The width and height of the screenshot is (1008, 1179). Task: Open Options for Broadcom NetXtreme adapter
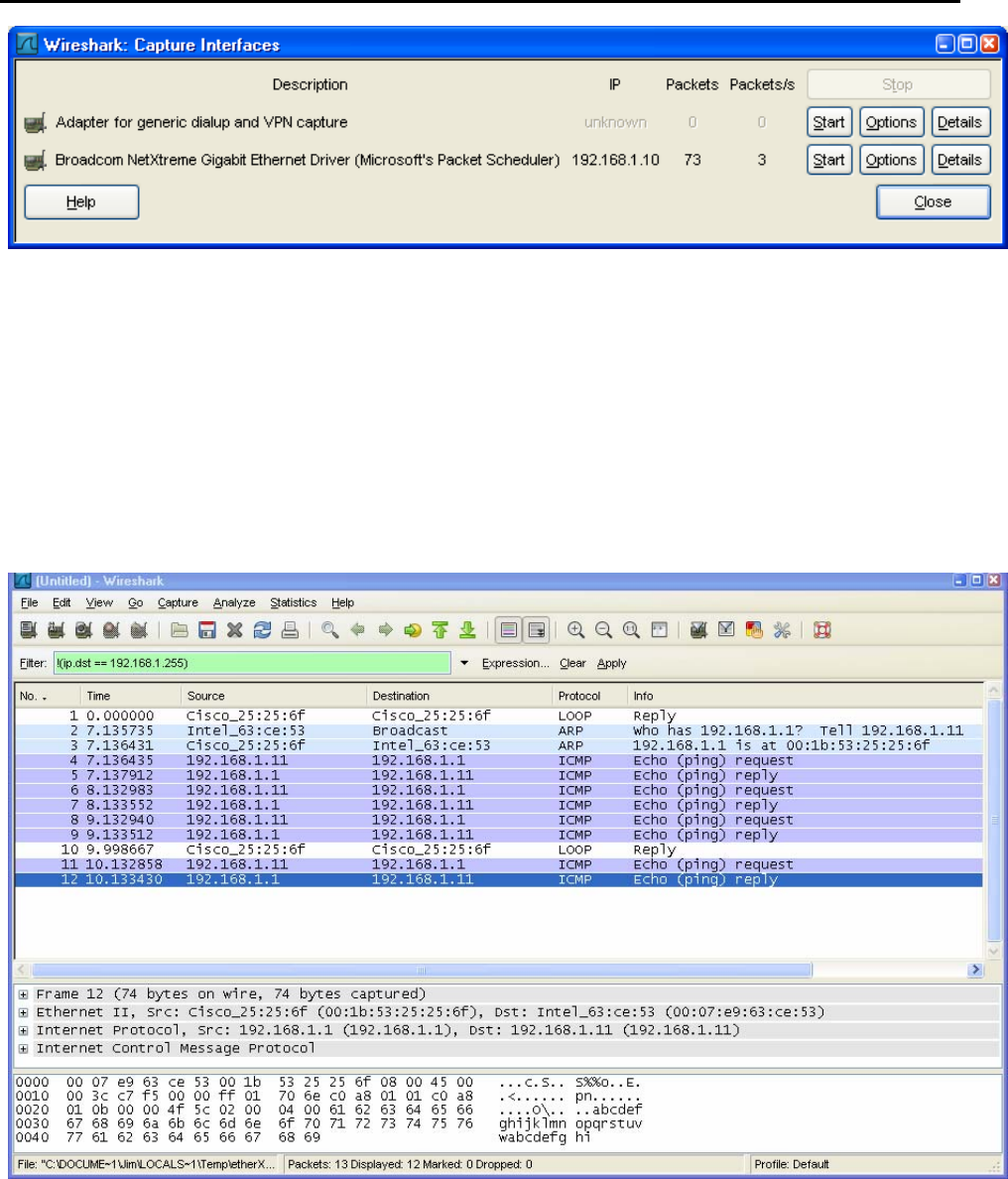[x=892, y=160]
